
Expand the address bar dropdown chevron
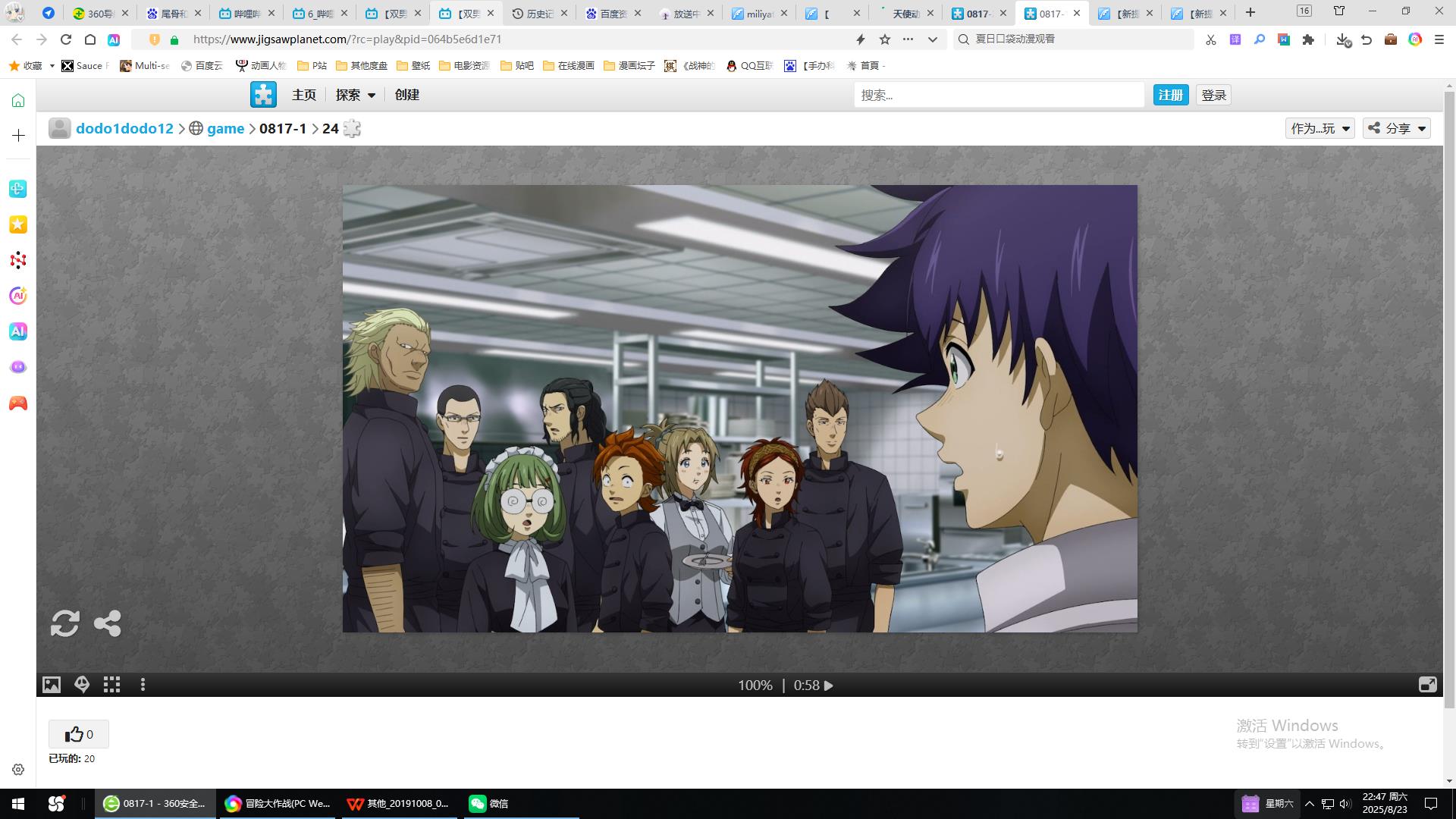[933, 39]
